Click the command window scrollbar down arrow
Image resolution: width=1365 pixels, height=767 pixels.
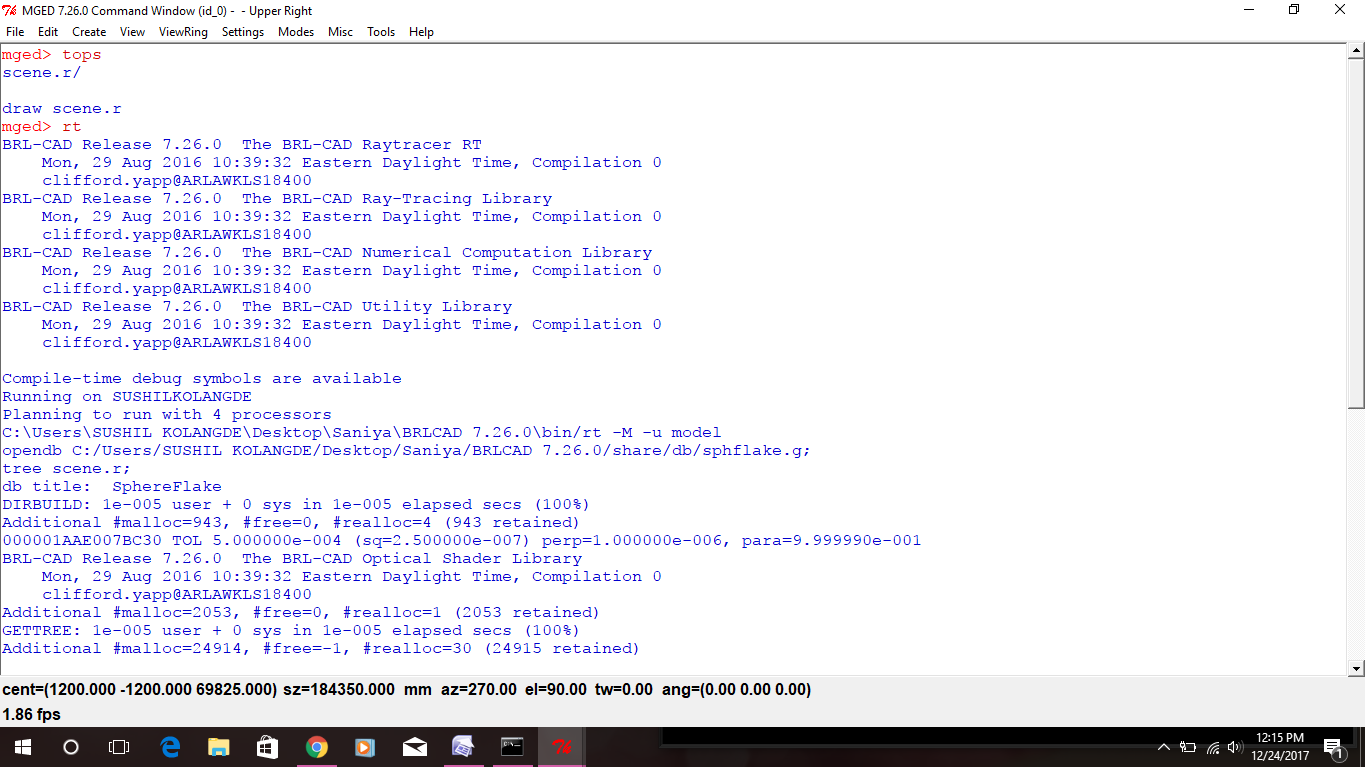click(1356, 667)
